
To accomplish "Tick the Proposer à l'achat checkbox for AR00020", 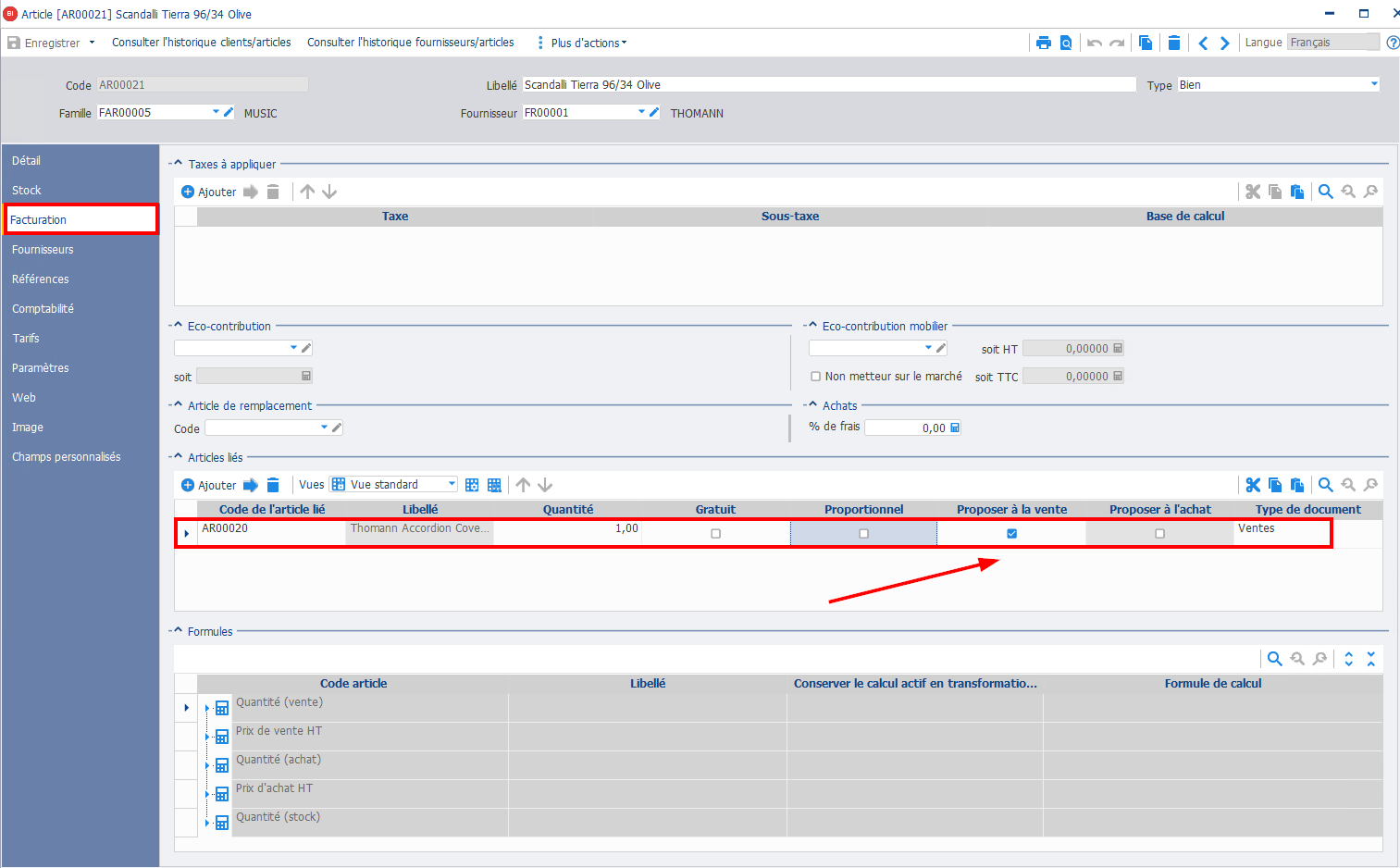I will pyautogui.click(x=1159, y=534).
